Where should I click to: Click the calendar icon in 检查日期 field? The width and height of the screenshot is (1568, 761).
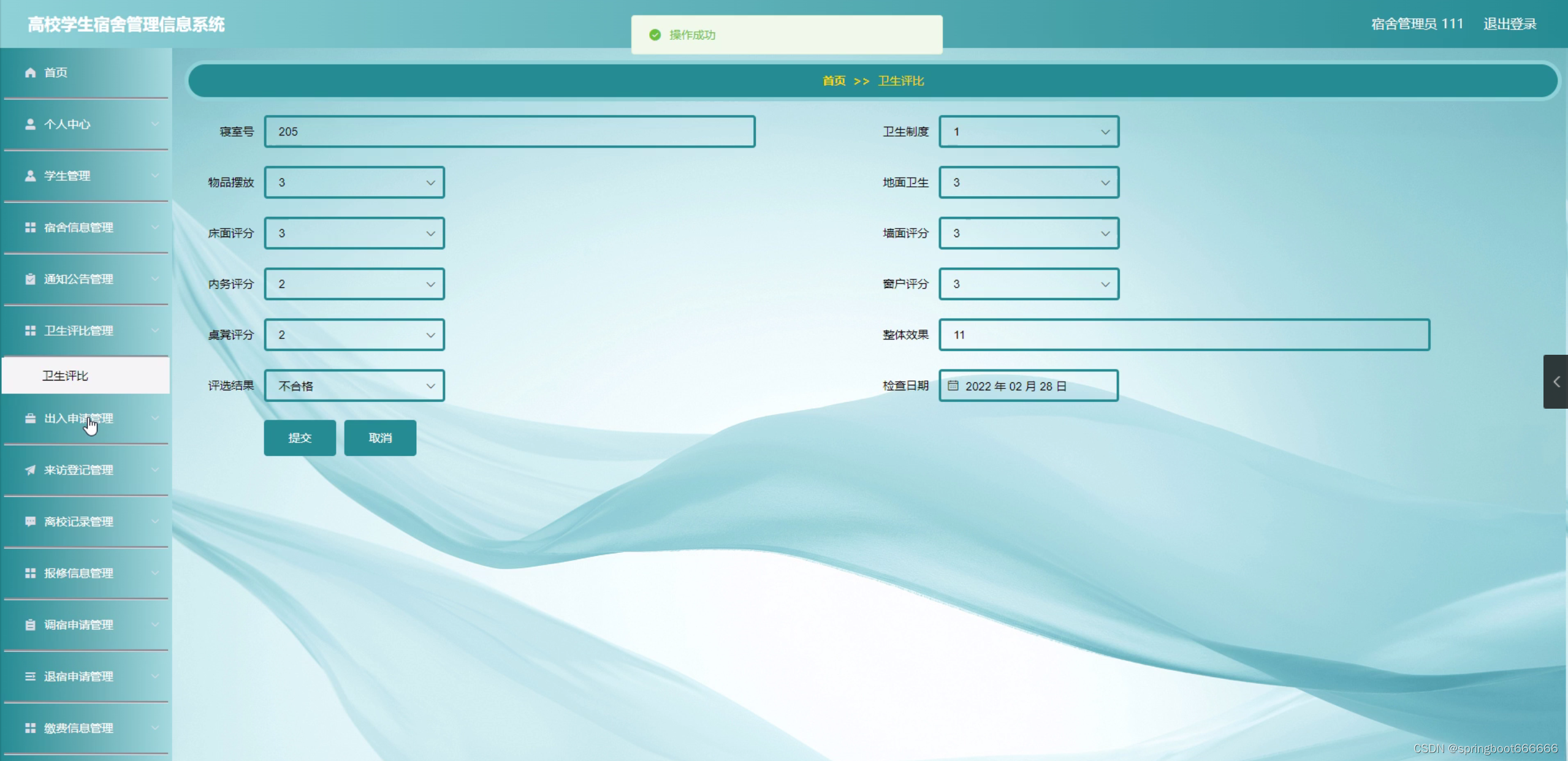[953, 386]
